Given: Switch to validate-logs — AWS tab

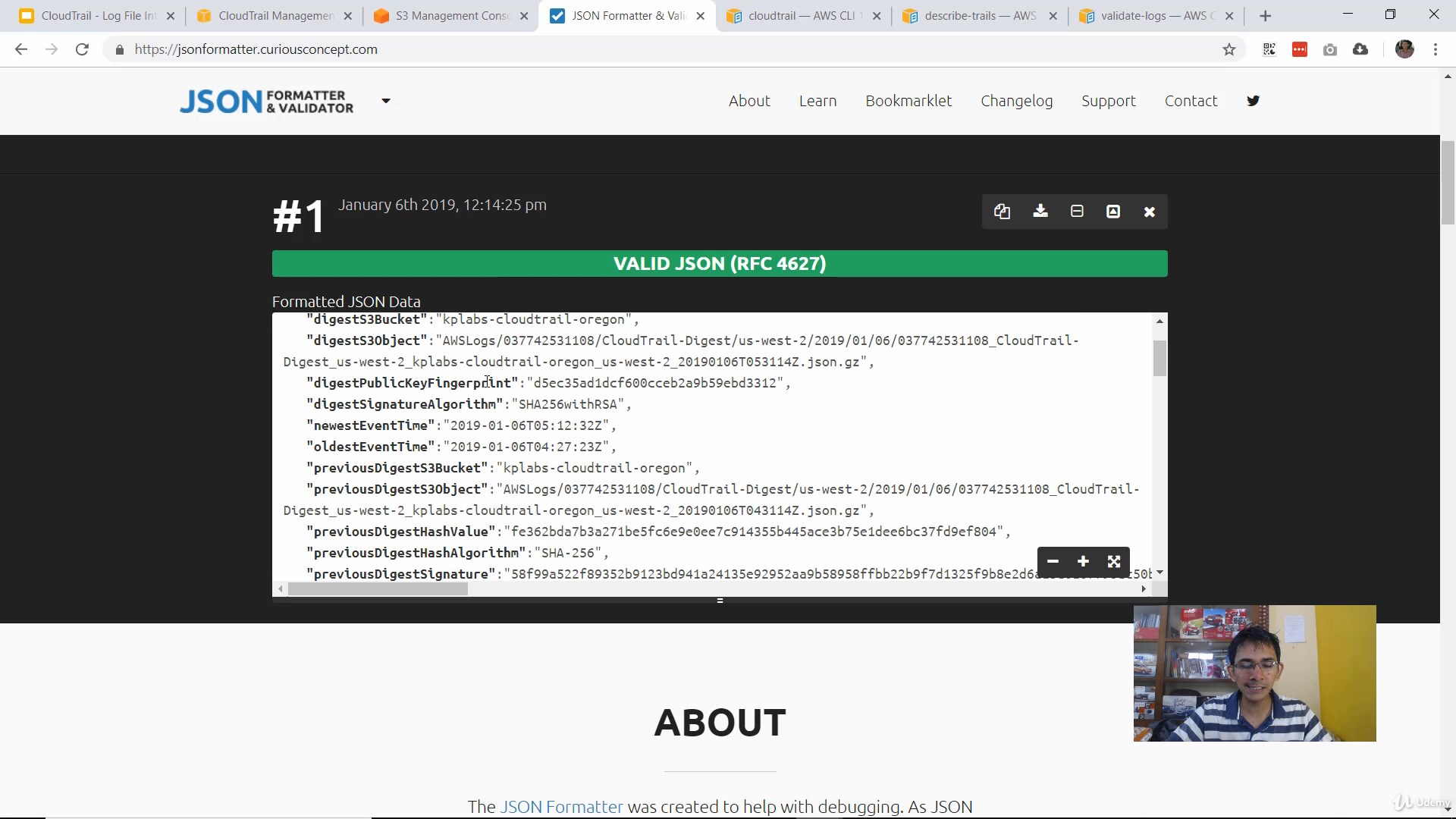Looking at the screenshot, I should 1156,16.
